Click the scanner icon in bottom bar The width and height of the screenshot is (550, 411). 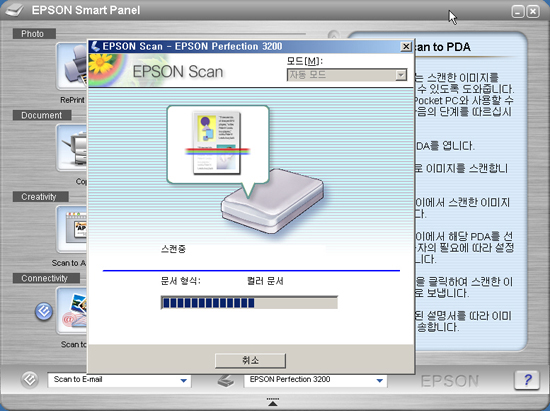pyautogui.click(x=226, y=380)
